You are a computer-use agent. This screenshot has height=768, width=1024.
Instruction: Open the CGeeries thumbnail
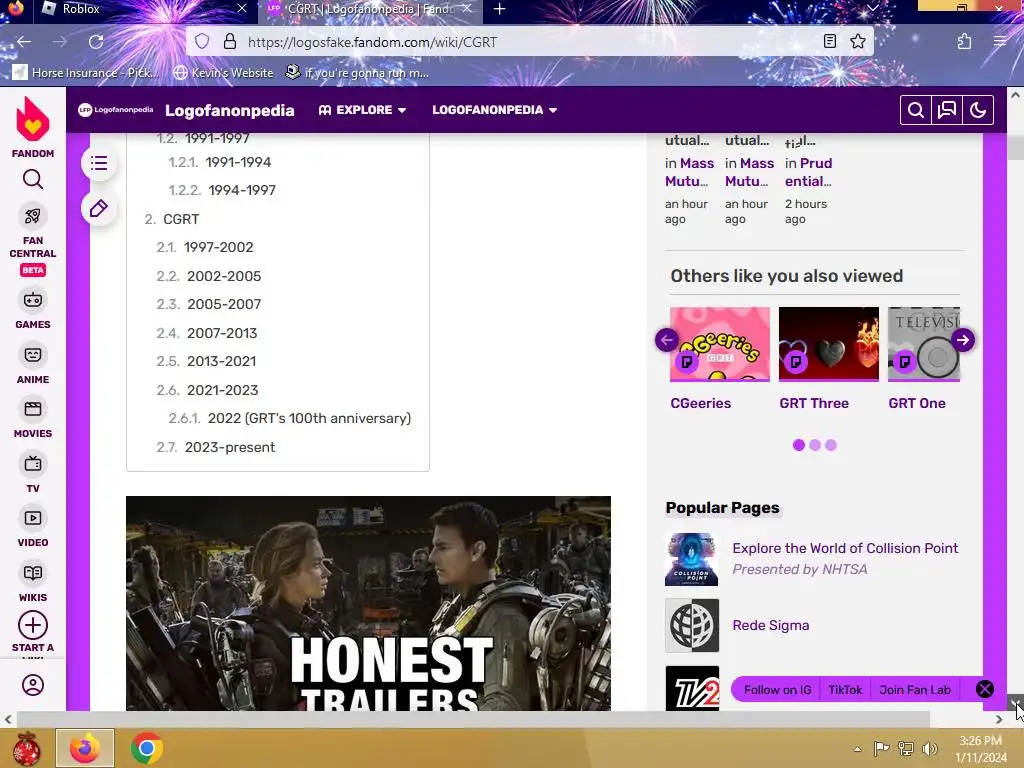pyautogui.click(x=720, y=344)
